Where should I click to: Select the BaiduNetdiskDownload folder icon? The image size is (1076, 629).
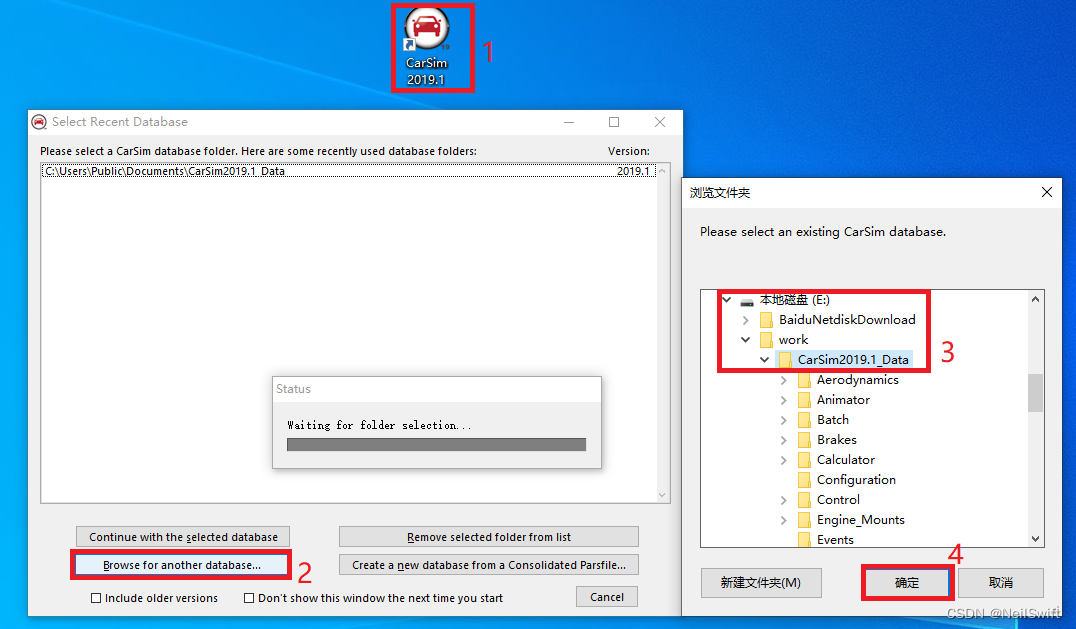[767, 320]
